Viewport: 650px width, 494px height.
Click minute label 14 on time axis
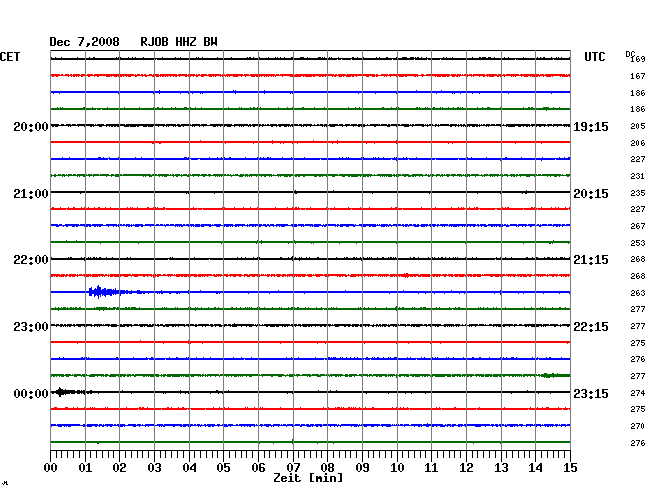[x=535, y=467]
